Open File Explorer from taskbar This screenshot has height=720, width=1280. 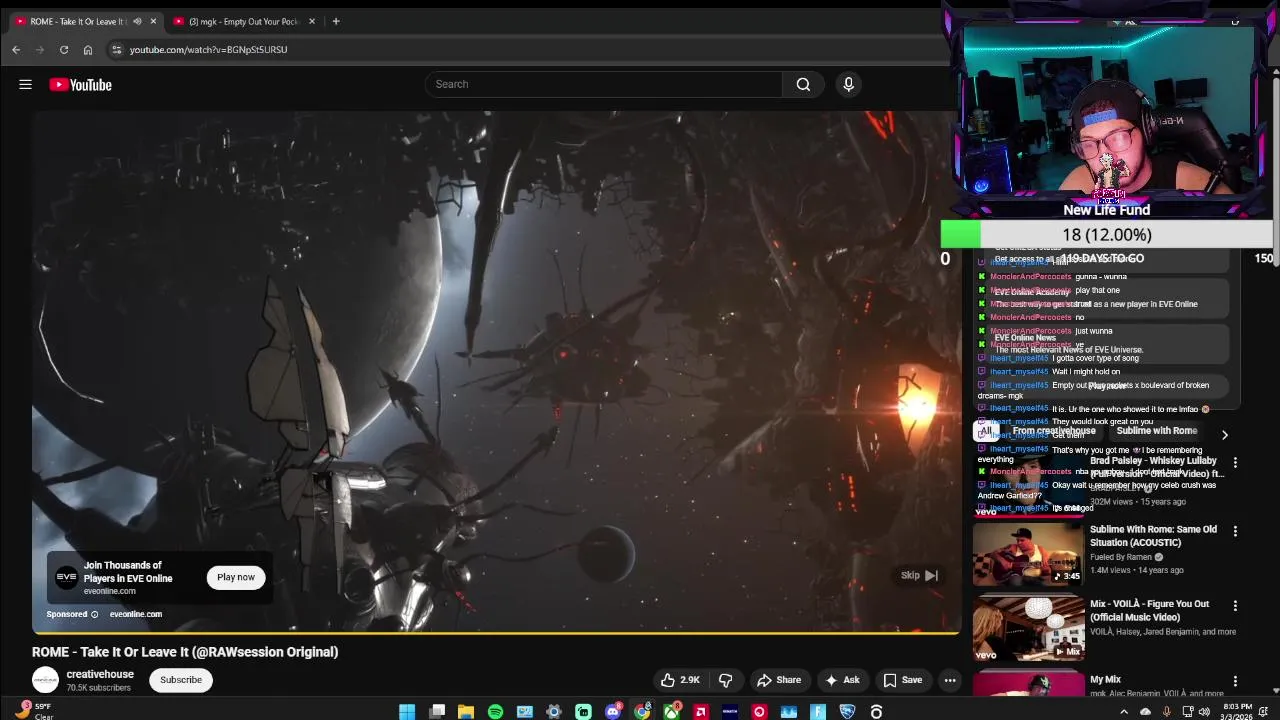[466, 712]
